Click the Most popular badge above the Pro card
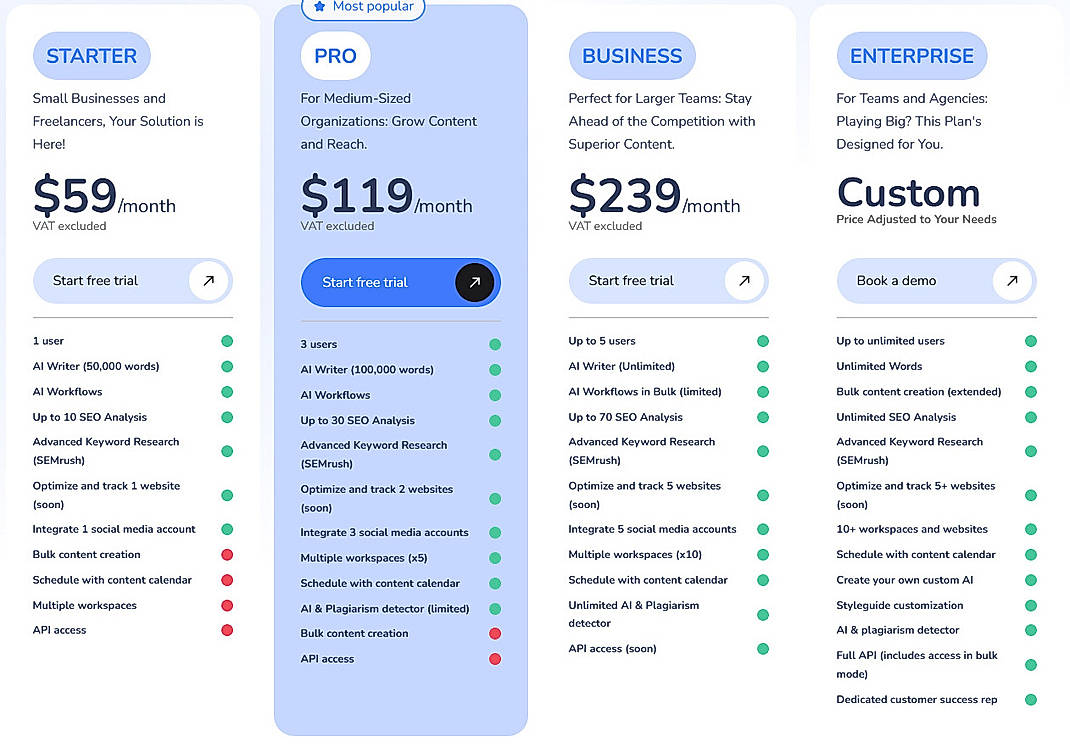Viewport: 1070px width, 744px height. point(363,7)
